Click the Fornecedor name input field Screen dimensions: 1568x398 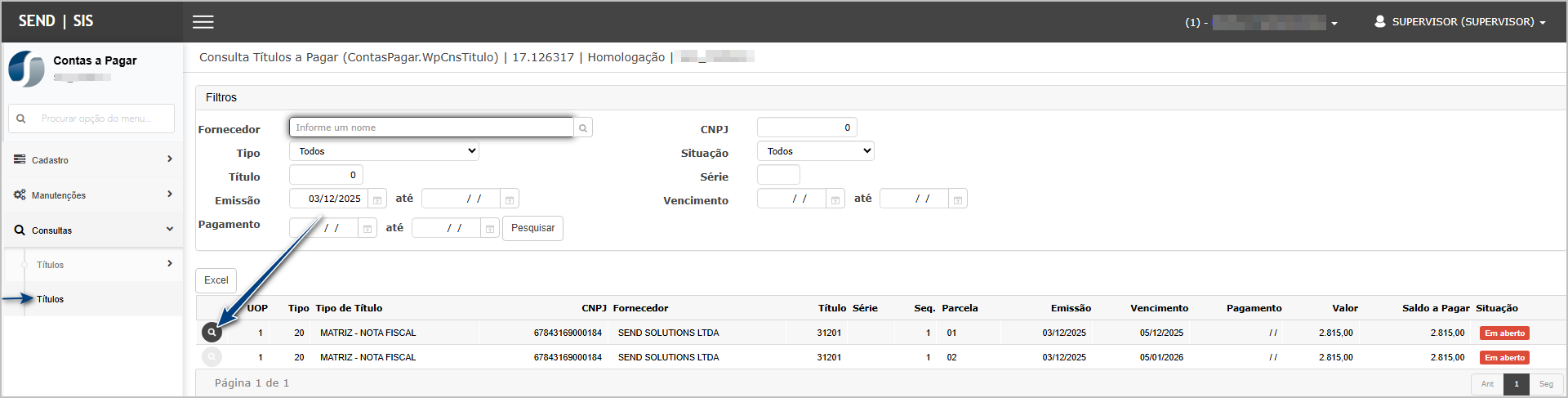431,127
